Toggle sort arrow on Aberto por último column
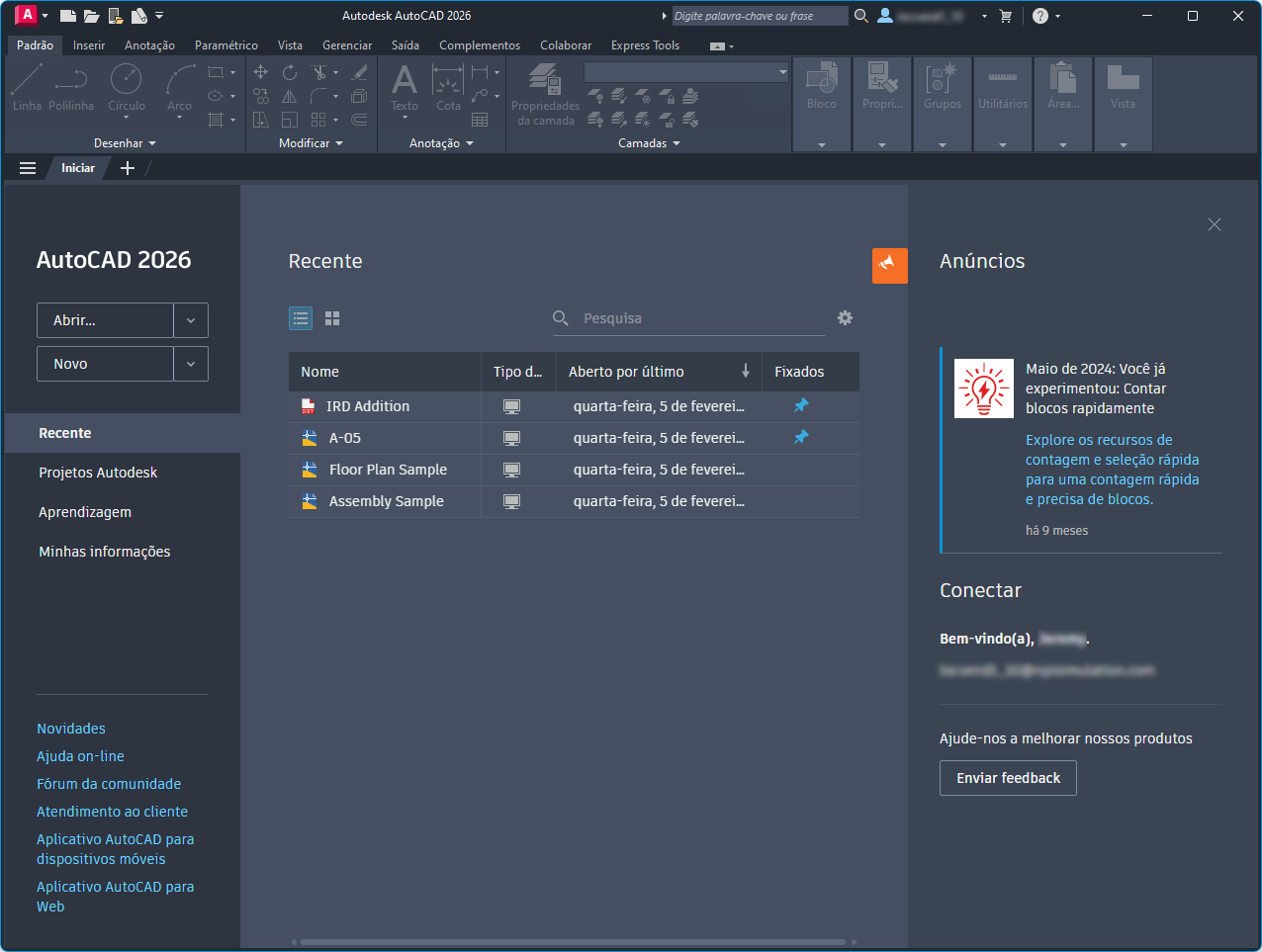Viewport: 1262px width, 952px height. (x=746, y=372)
